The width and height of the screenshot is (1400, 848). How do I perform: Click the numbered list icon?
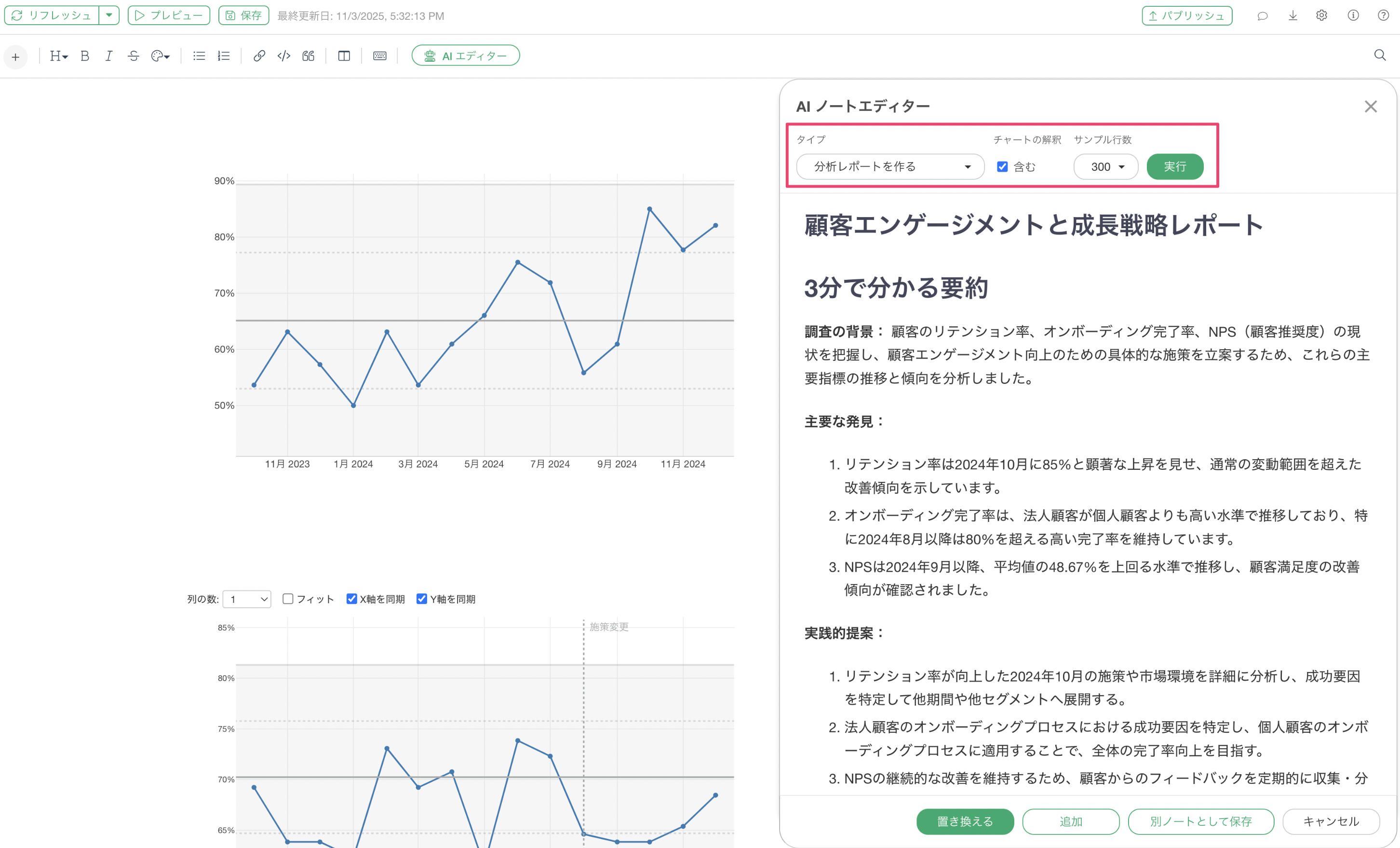224,55
